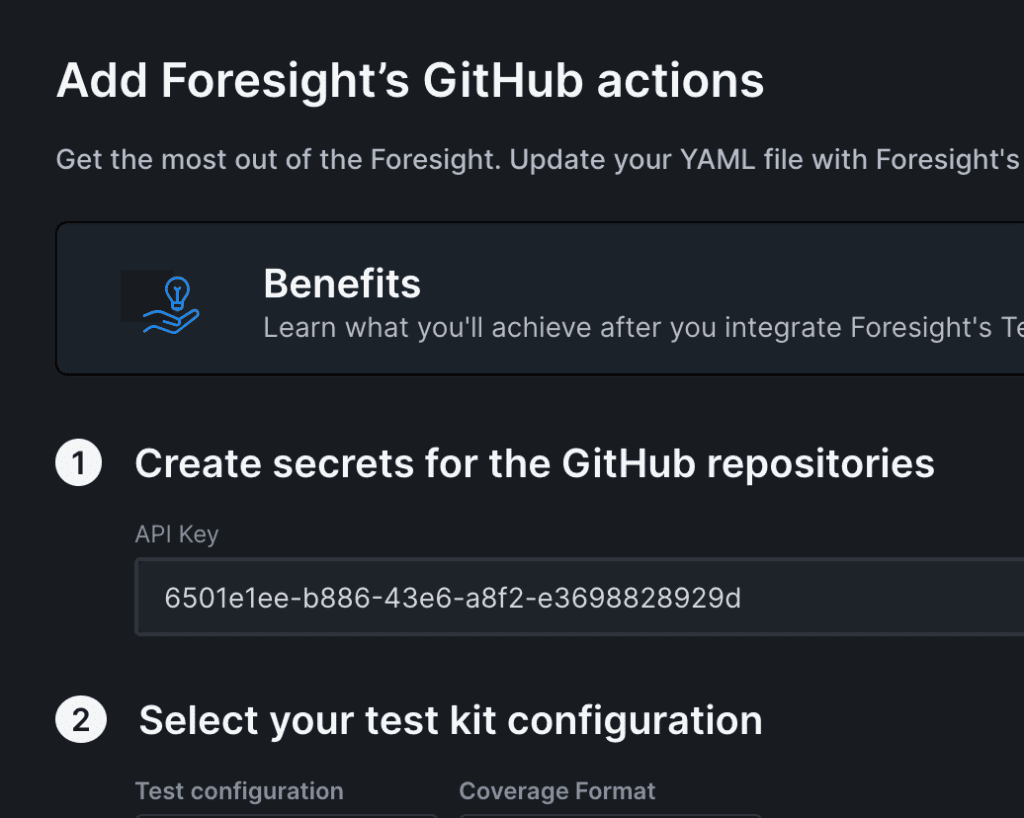Focus the API Key input field

(580, 598)
